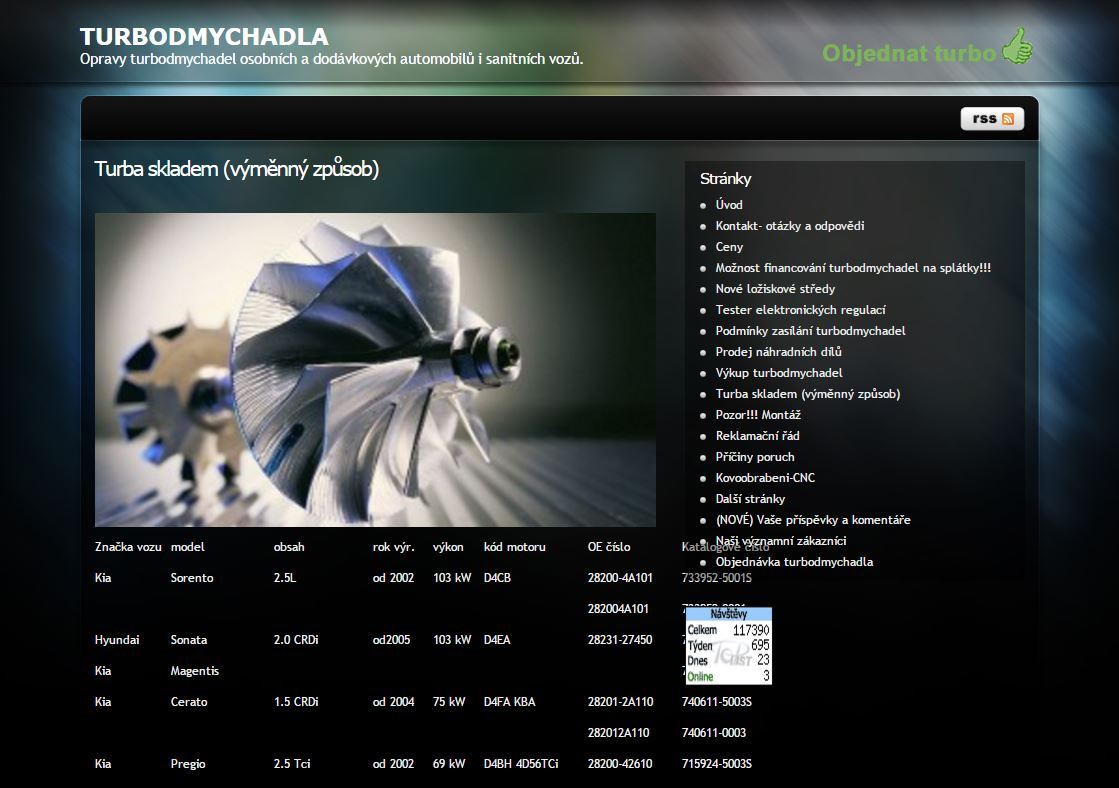Image resolution: width=1119 pixels, height=788 pixels.
Task: Click the kód motoru column header
Action: 515,547
